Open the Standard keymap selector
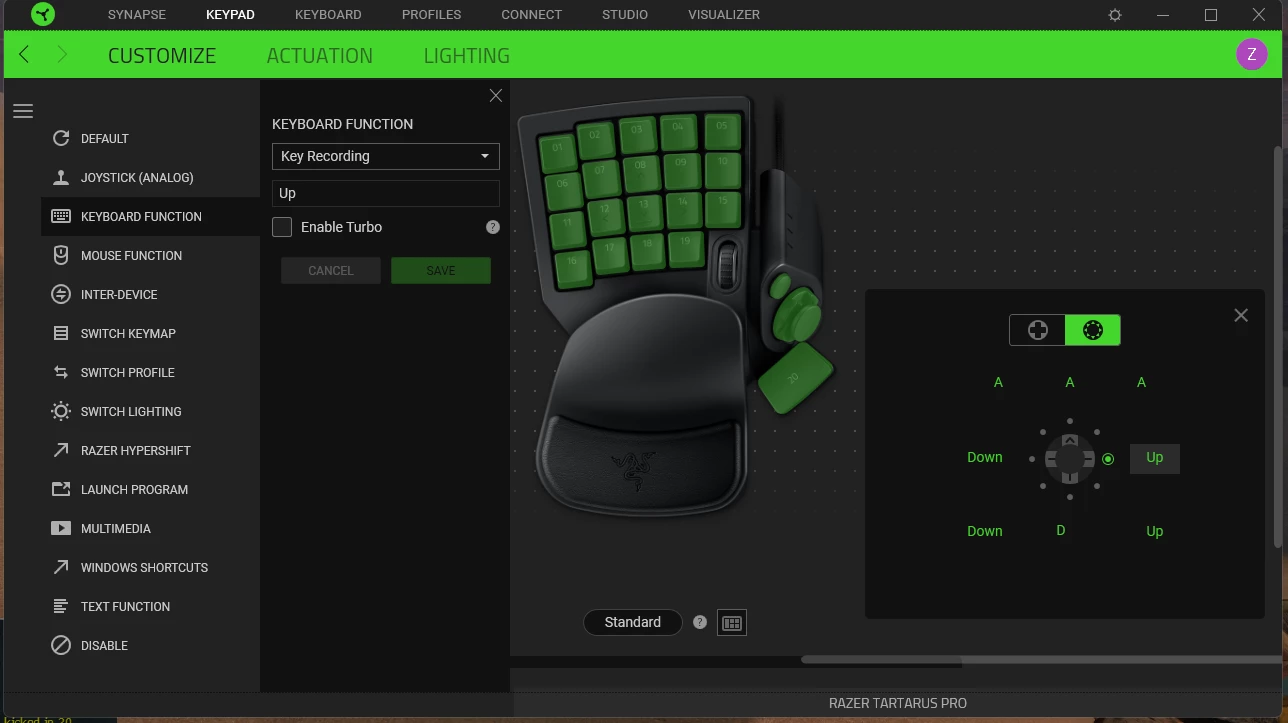 632,622
